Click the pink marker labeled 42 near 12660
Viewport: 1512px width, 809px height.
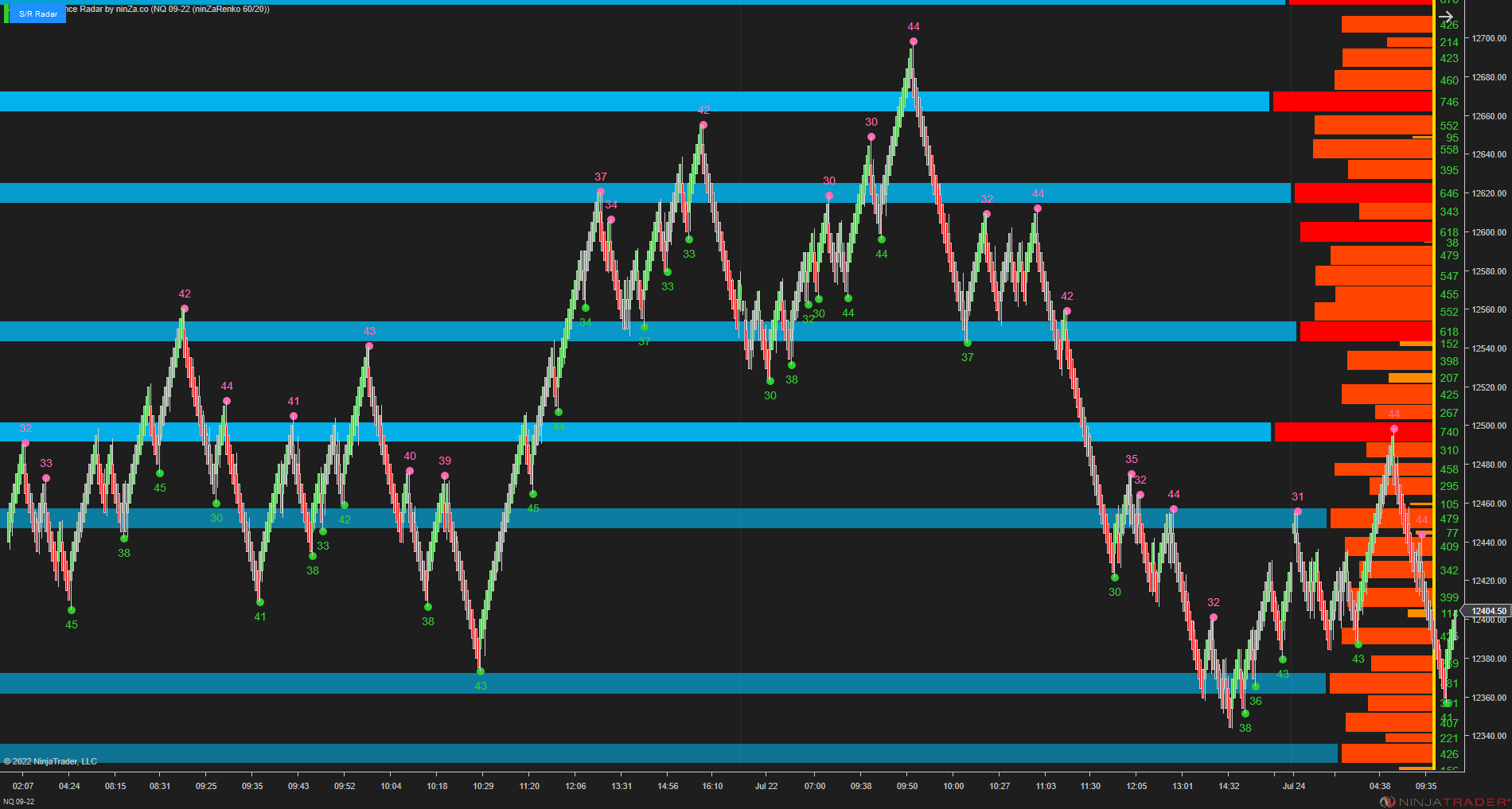703,123
